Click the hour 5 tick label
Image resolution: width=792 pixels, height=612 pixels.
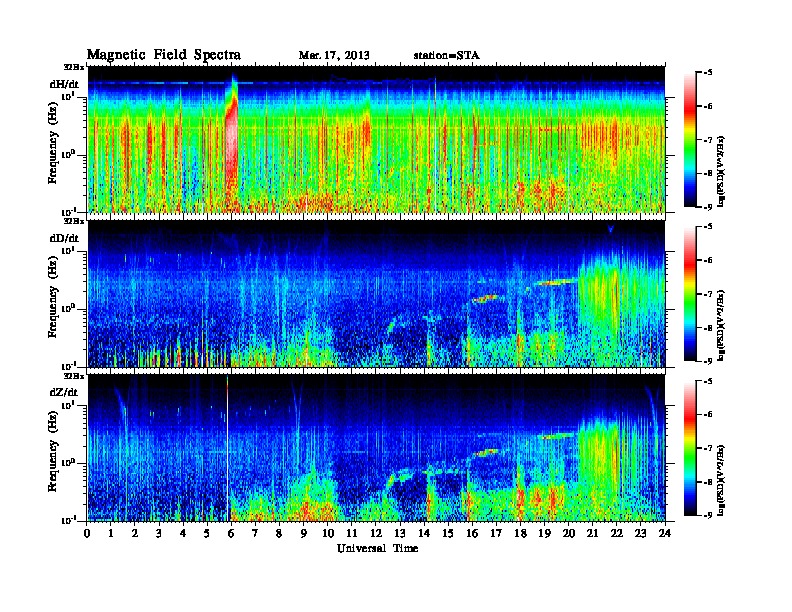(x=208, y=533)
